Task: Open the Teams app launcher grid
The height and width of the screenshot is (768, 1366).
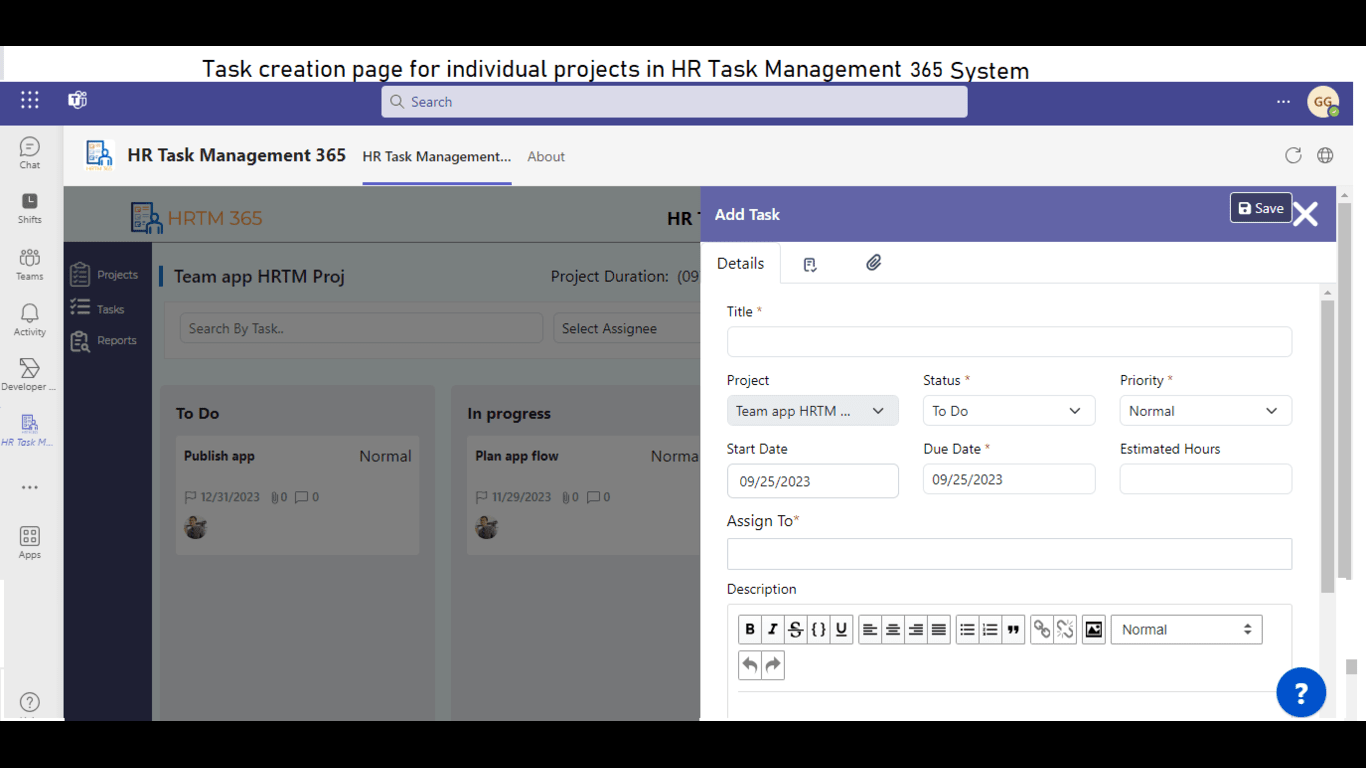Action: (30, 100)
